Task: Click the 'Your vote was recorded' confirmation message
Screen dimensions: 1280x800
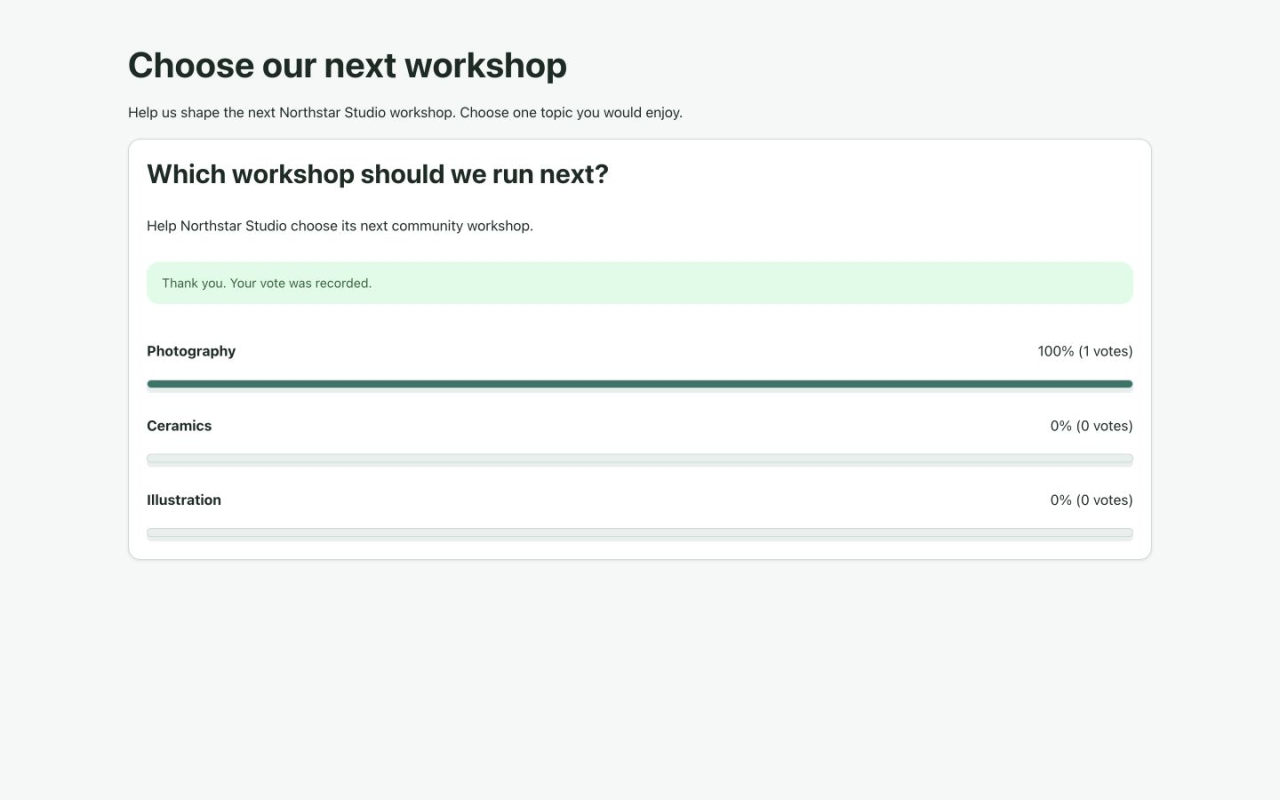Action: (x=640, y=283)
